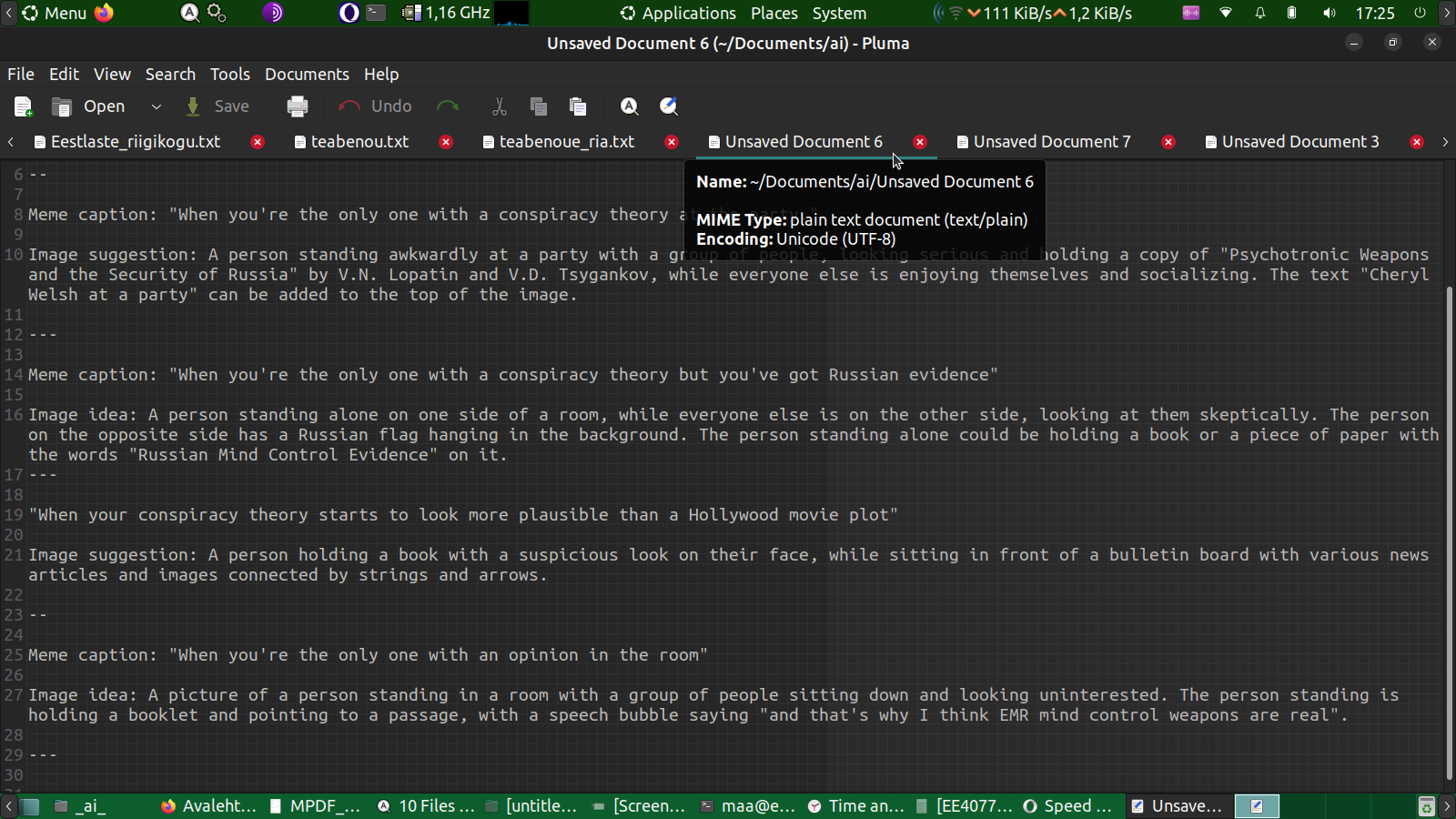The image size is (1456, 819).
Task: Close the teabenou.txt tab
Action: point(446,142)
